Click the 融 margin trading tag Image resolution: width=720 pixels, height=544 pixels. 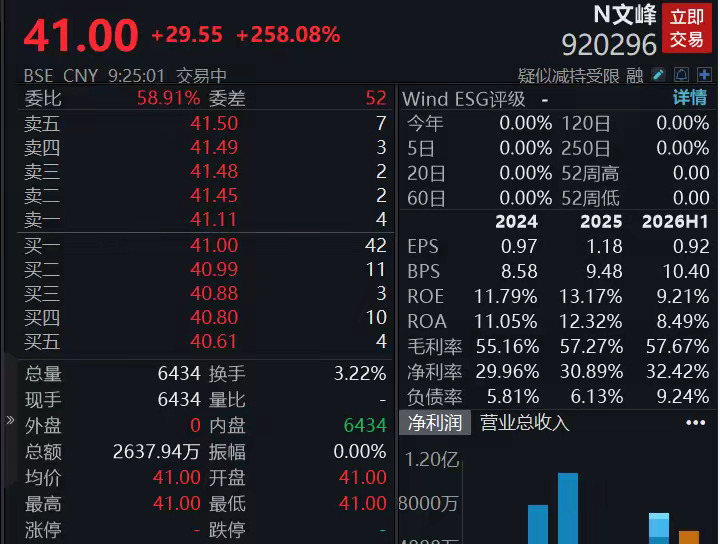(x=635, y=75)
